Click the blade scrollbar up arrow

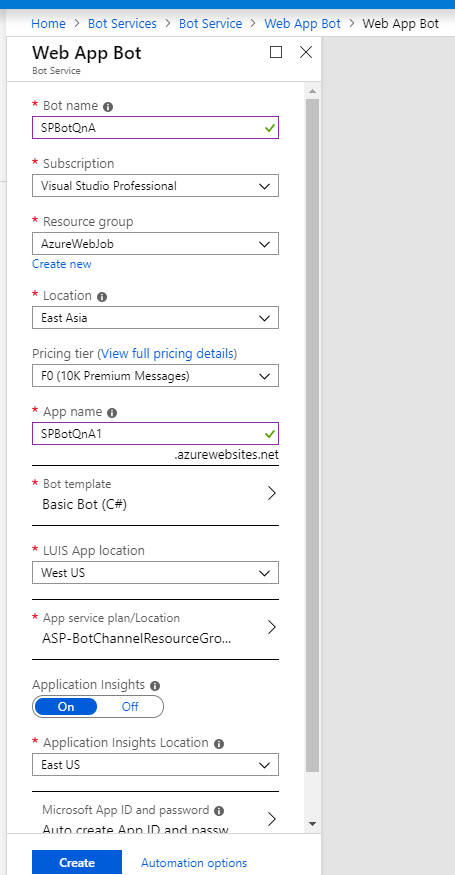tap(312, 90)
